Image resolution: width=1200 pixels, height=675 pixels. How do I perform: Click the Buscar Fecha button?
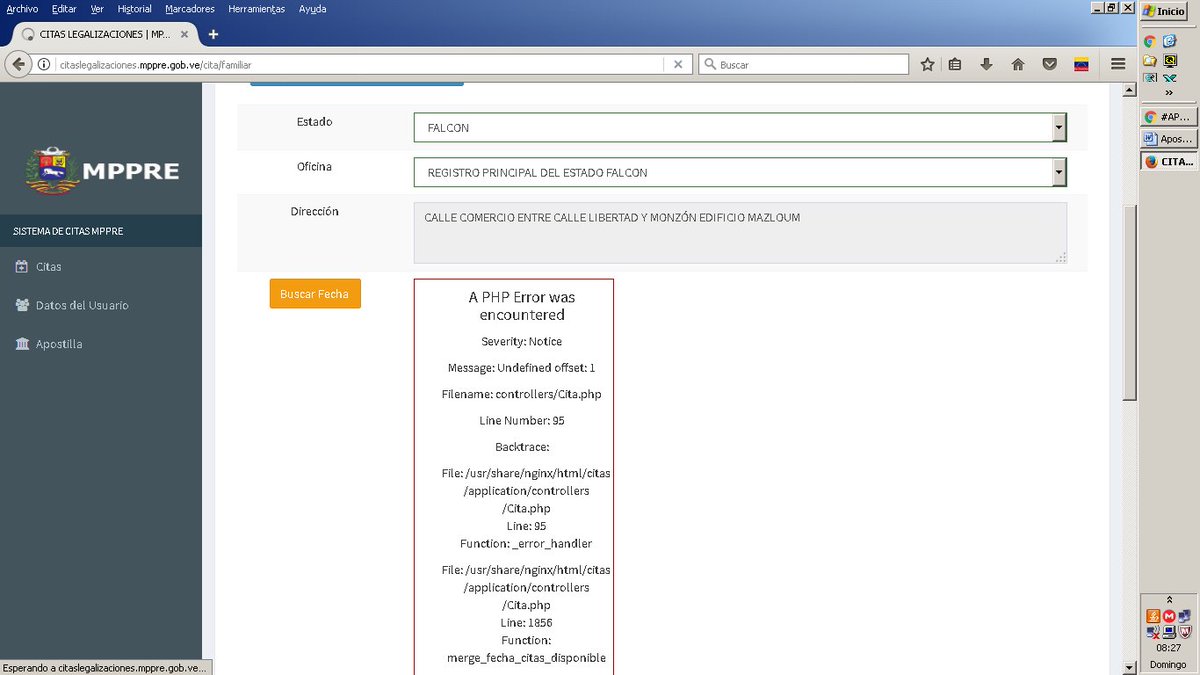coord(315,294)
